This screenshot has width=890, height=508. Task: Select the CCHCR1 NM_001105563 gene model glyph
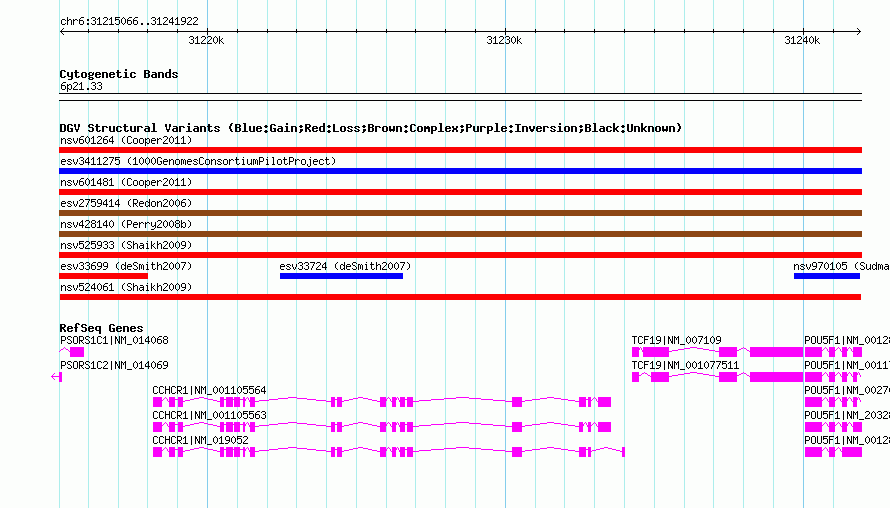(x=382, y=427)
